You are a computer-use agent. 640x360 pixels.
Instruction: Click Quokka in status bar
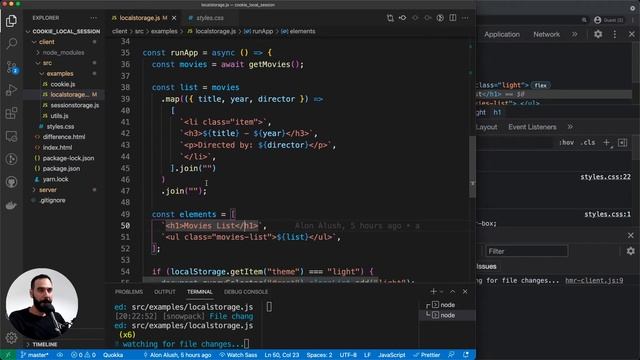[x=113, y=355]
